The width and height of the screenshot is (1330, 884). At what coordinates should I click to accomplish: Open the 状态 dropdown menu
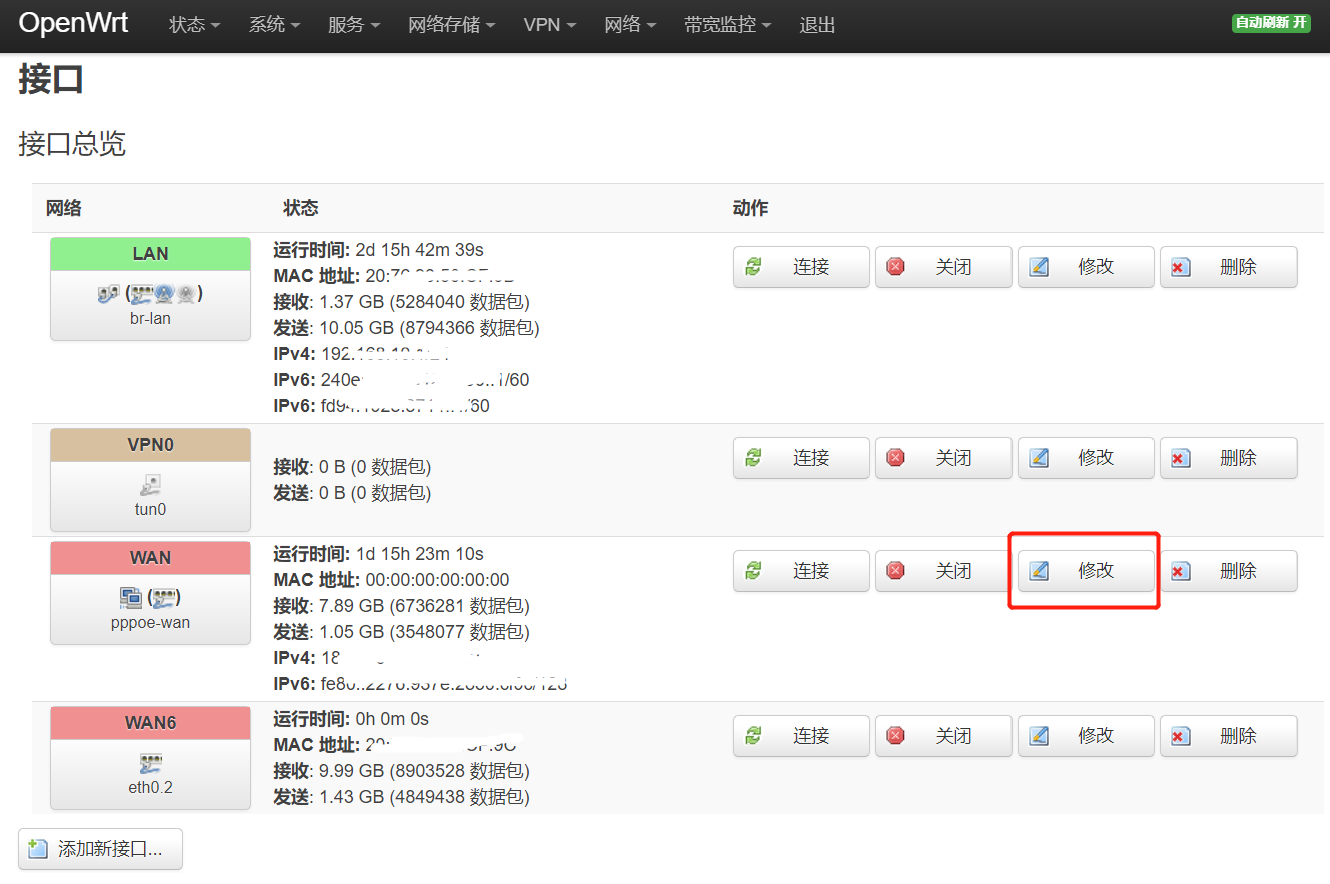tap(193, 25)
